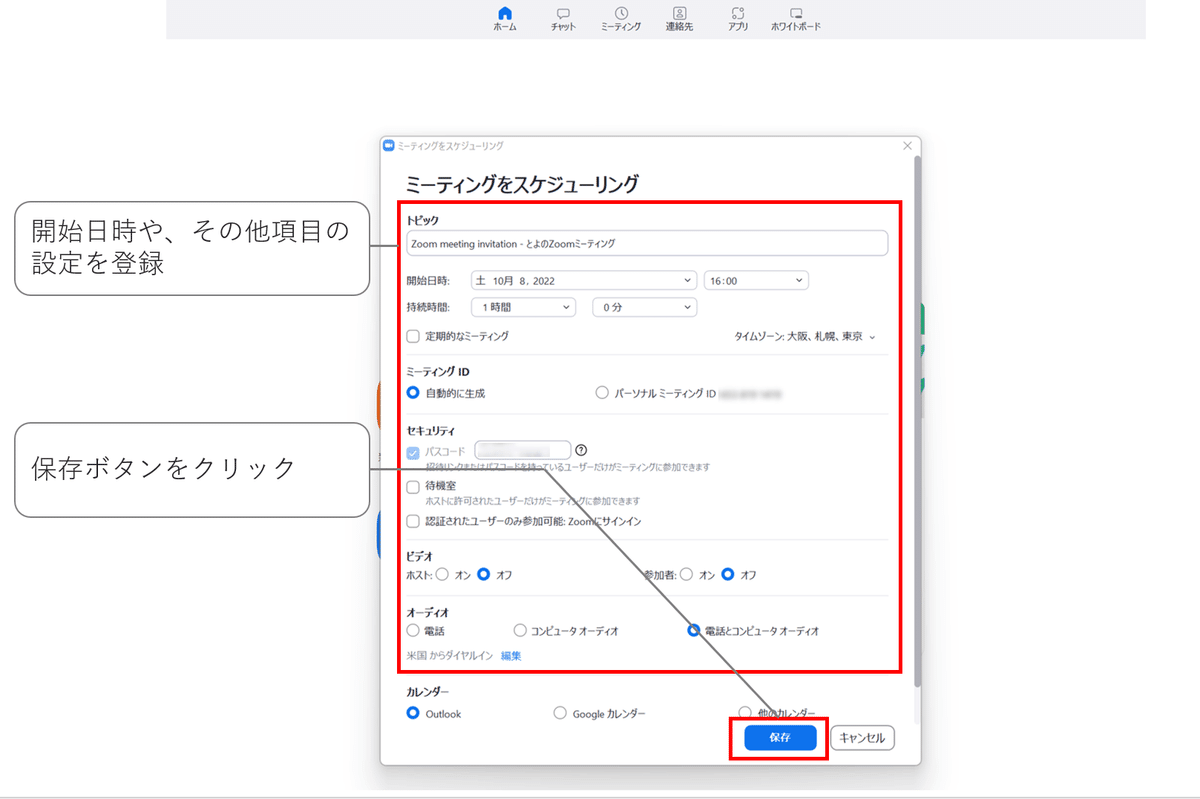
Task: Click the passcode input field
Action: tap(523, 451)
